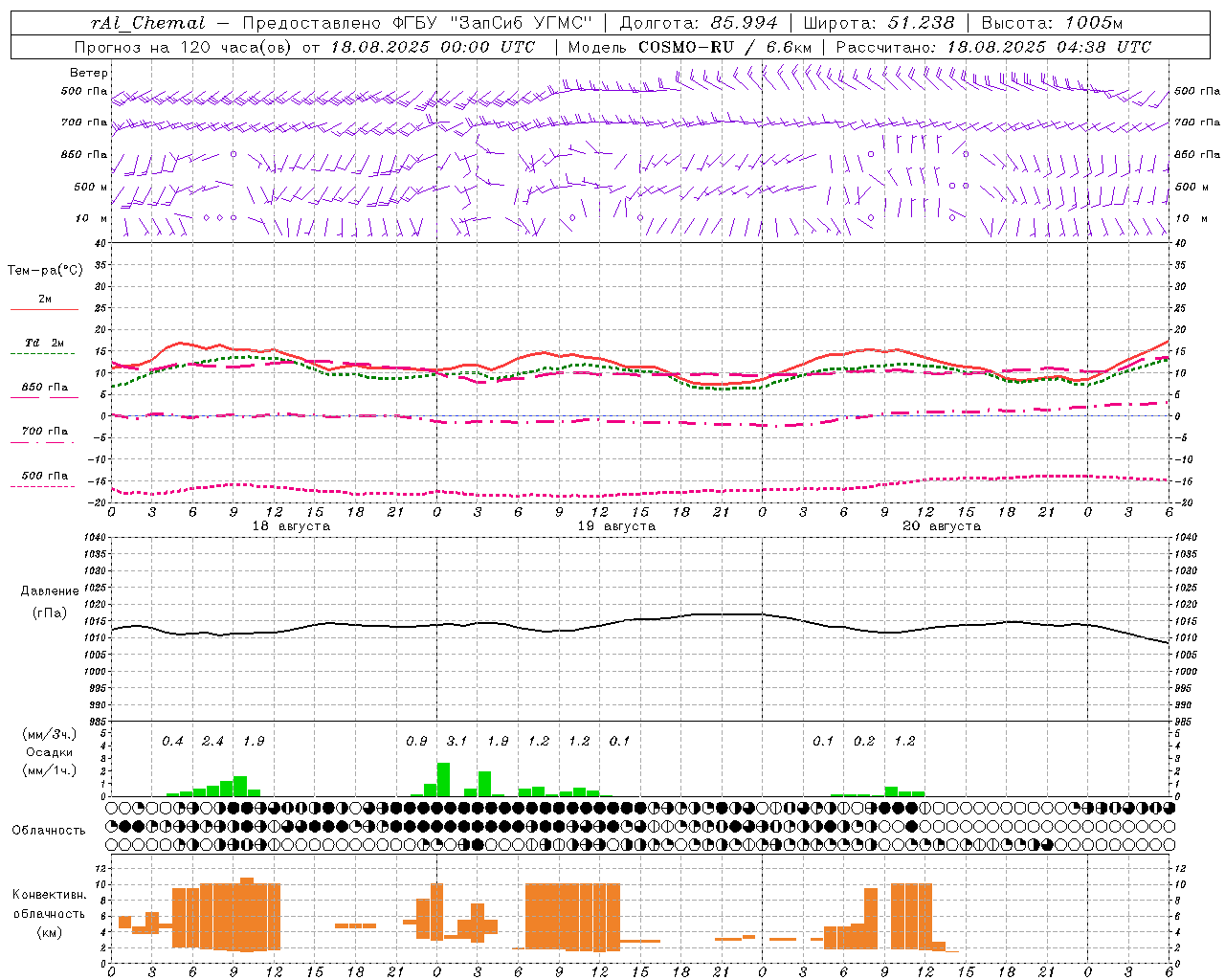
Task: Click the 20 августа date label
Action: (x=942, y=526)
